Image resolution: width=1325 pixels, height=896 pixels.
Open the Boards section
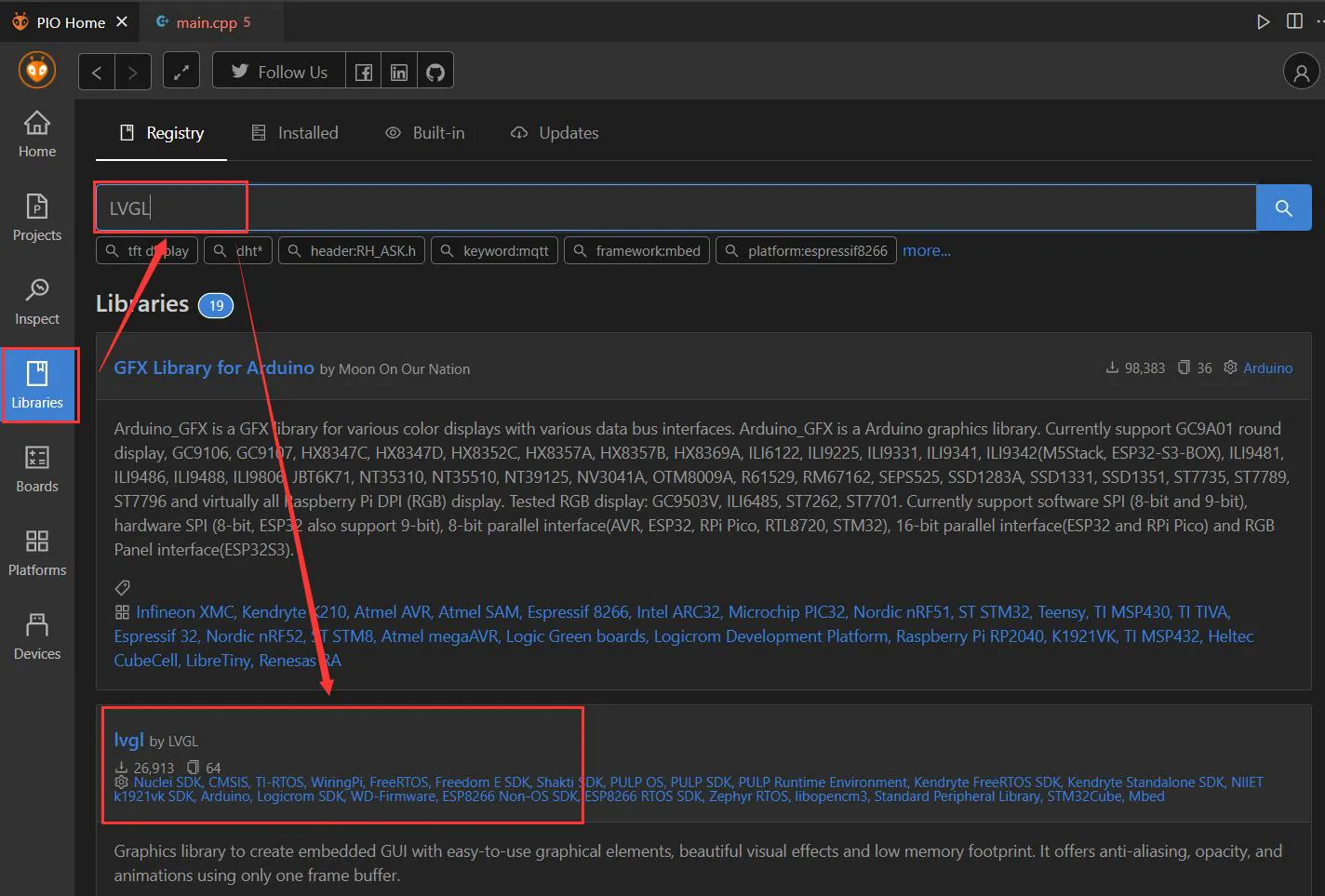37,468
